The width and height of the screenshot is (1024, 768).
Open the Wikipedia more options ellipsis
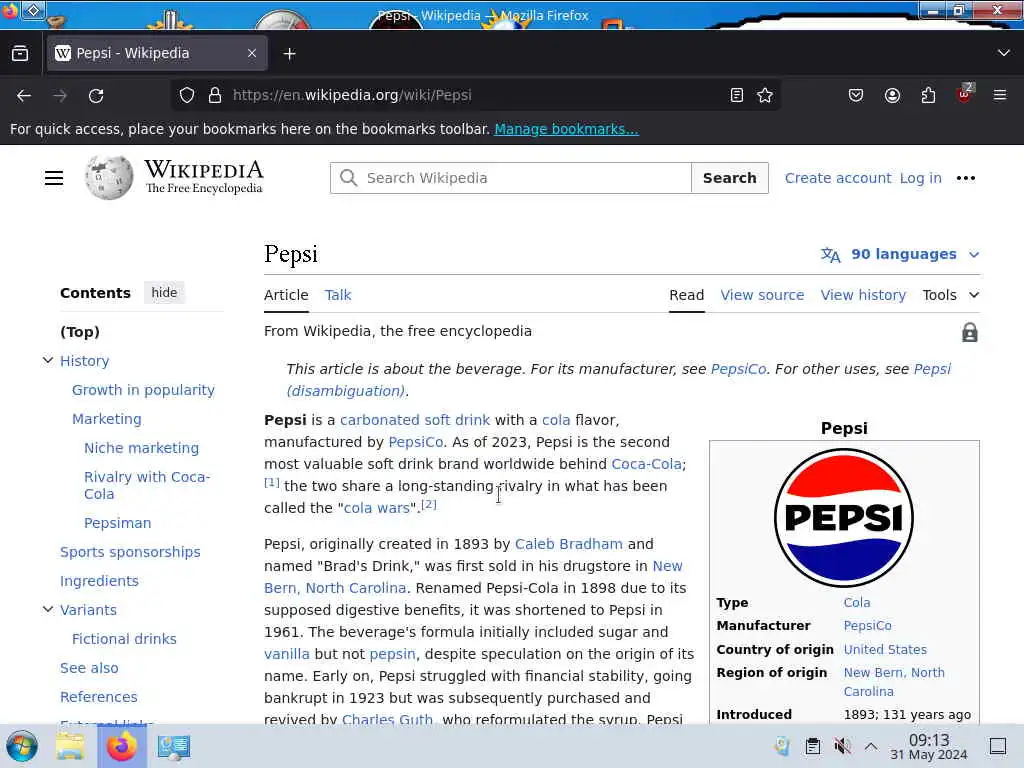tap(965, 178)
